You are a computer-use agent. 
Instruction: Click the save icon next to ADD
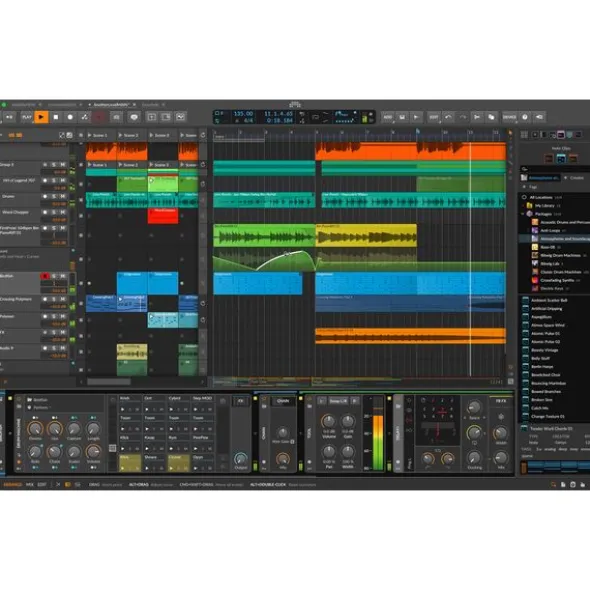coord(402,117)
